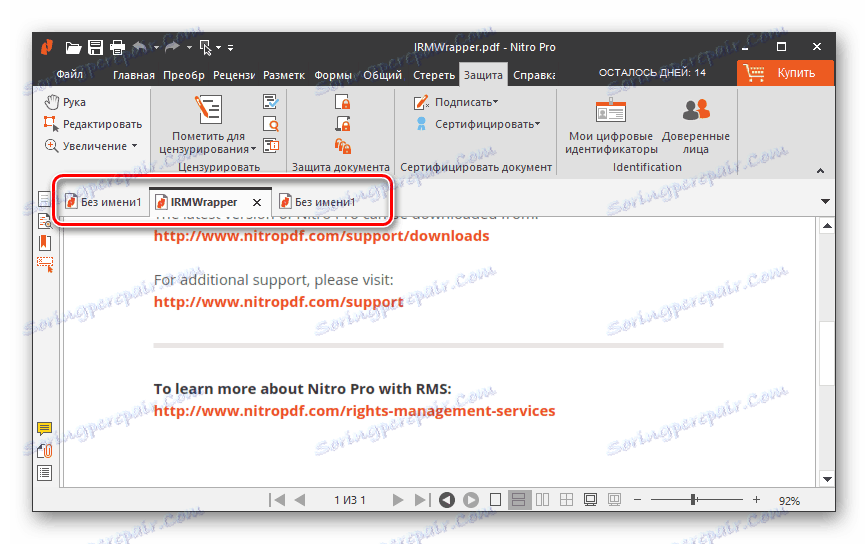
Task: Open Доверенные лица contacts
Action: click(696, 126)
